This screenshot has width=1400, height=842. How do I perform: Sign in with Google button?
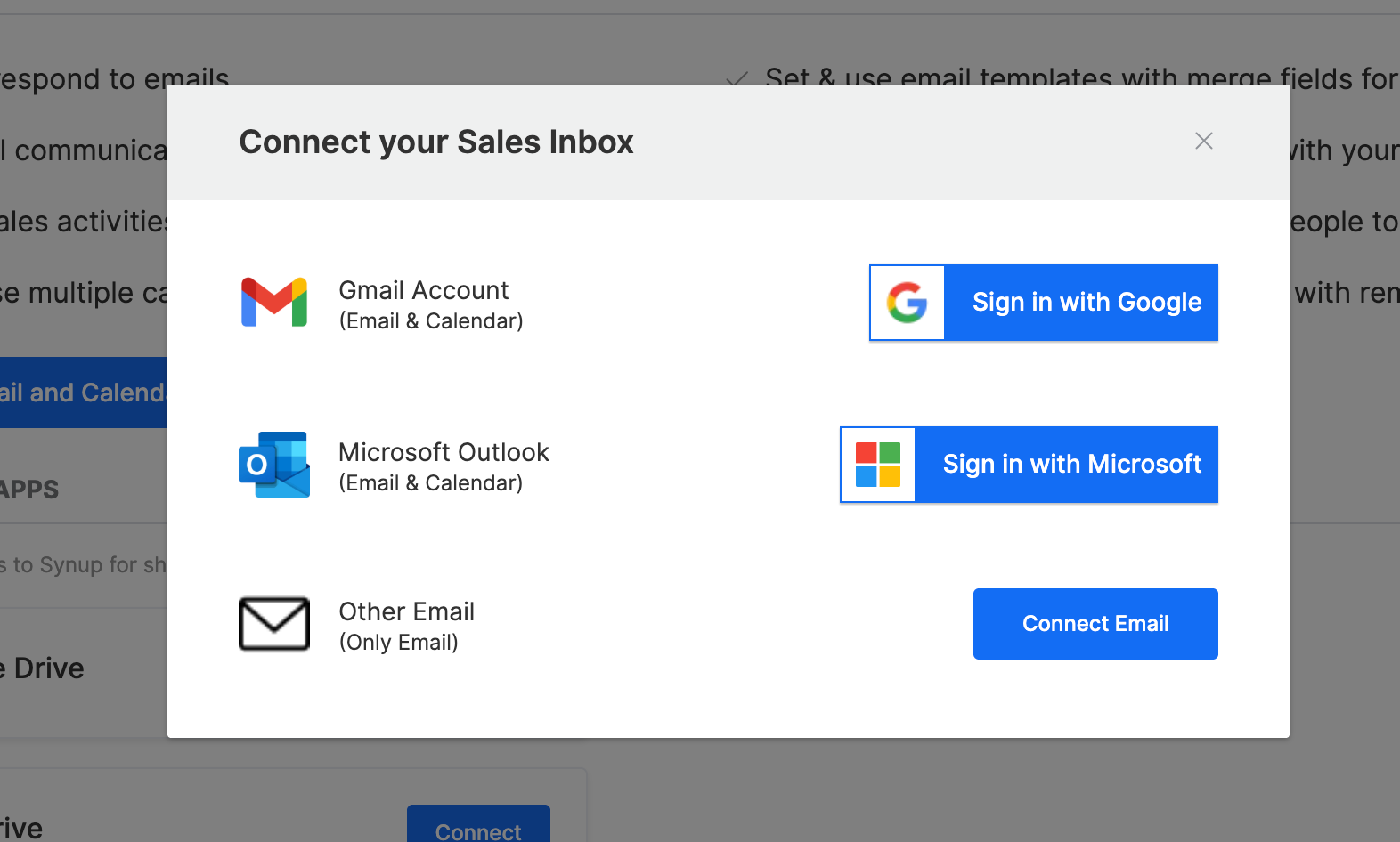1044,303
